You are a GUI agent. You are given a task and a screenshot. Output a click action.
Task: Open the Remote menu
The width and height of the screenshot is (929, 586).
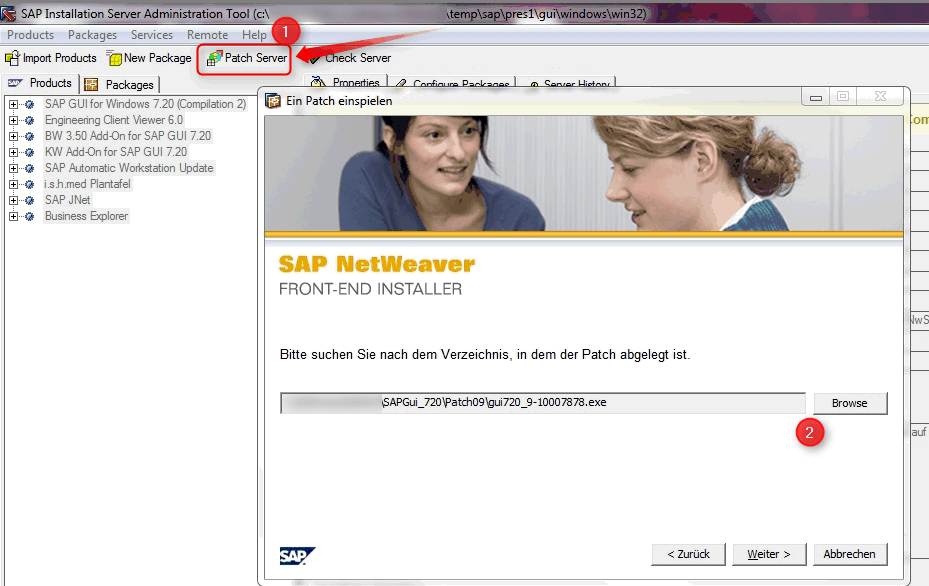click(207, 35)
